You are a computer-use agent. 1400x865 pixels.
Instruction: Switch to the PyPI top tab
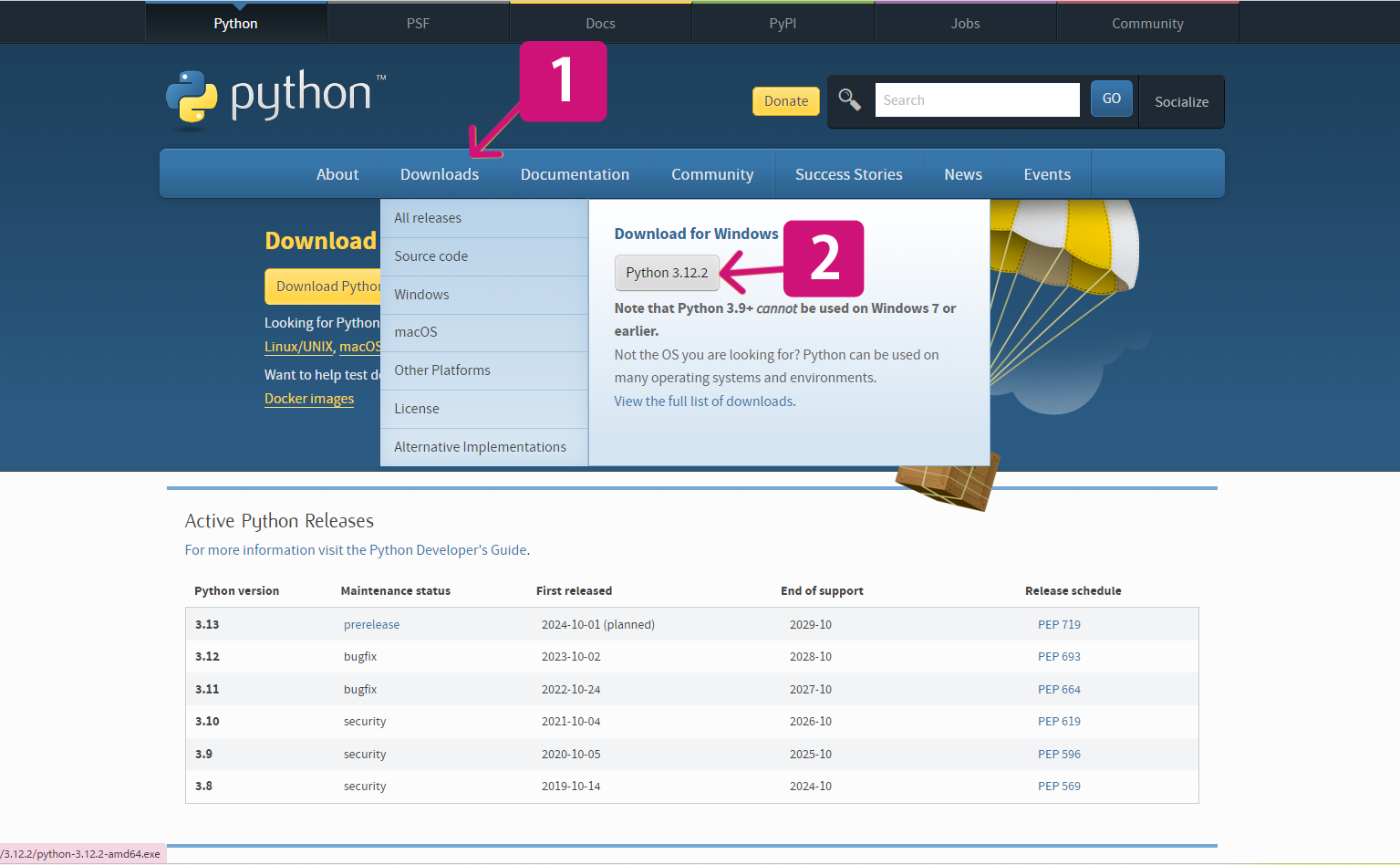coord(783,24)
